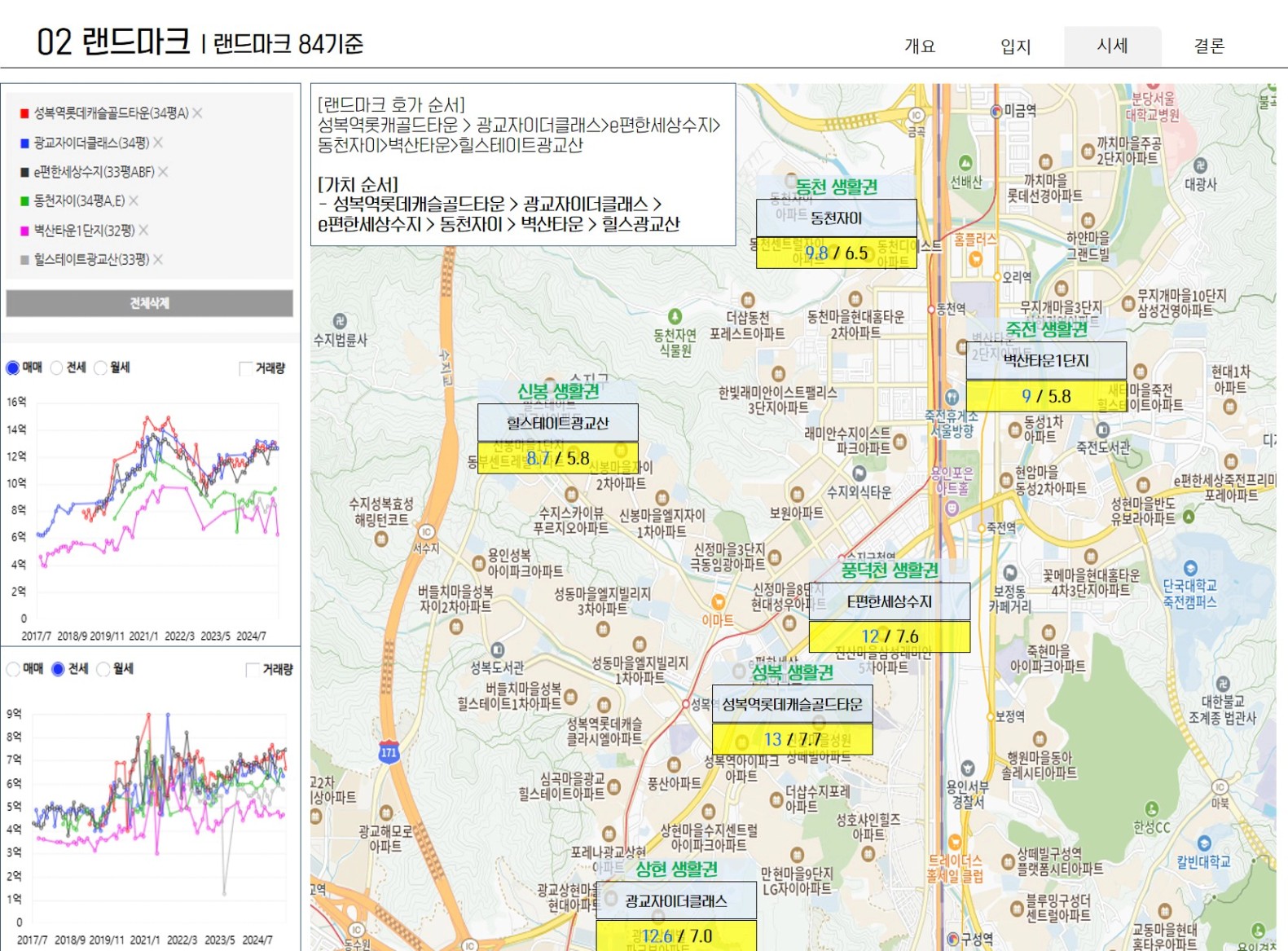Open the 개요 tab
Viewport: 1288px width, 951px height.
(920, 46)
